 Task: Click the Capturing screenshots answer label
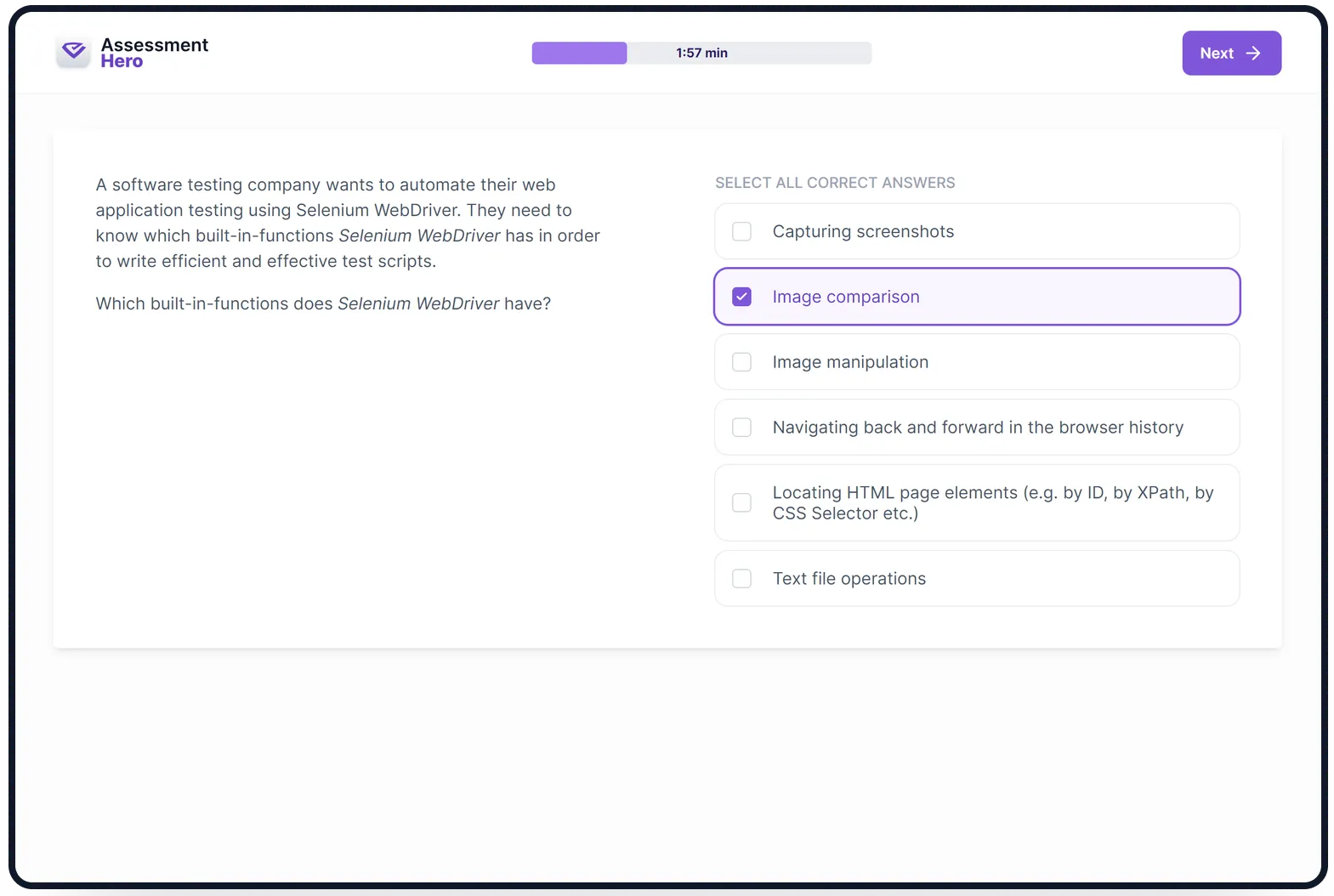863,231
